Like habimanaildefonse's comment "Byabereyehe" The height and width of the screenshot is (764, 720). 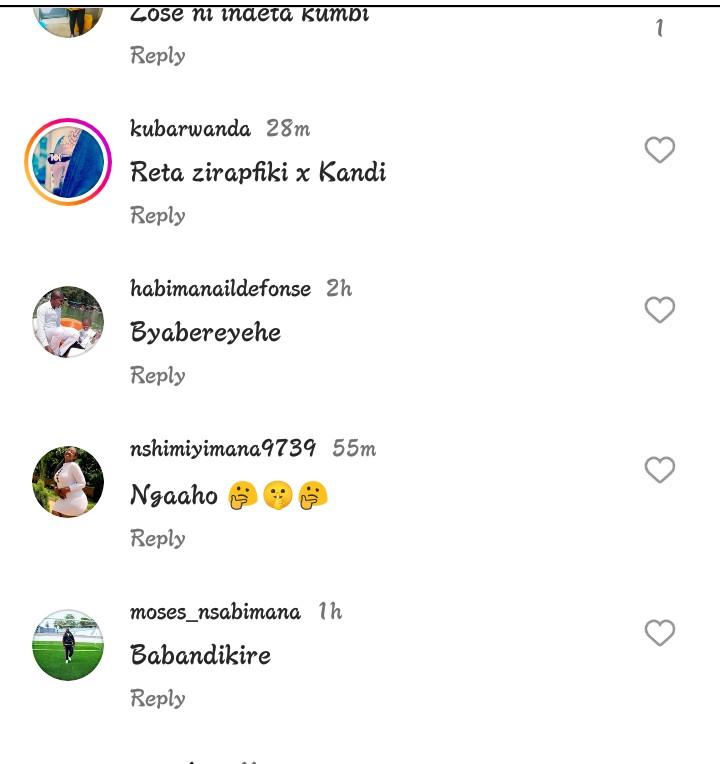tap(659, 310)
